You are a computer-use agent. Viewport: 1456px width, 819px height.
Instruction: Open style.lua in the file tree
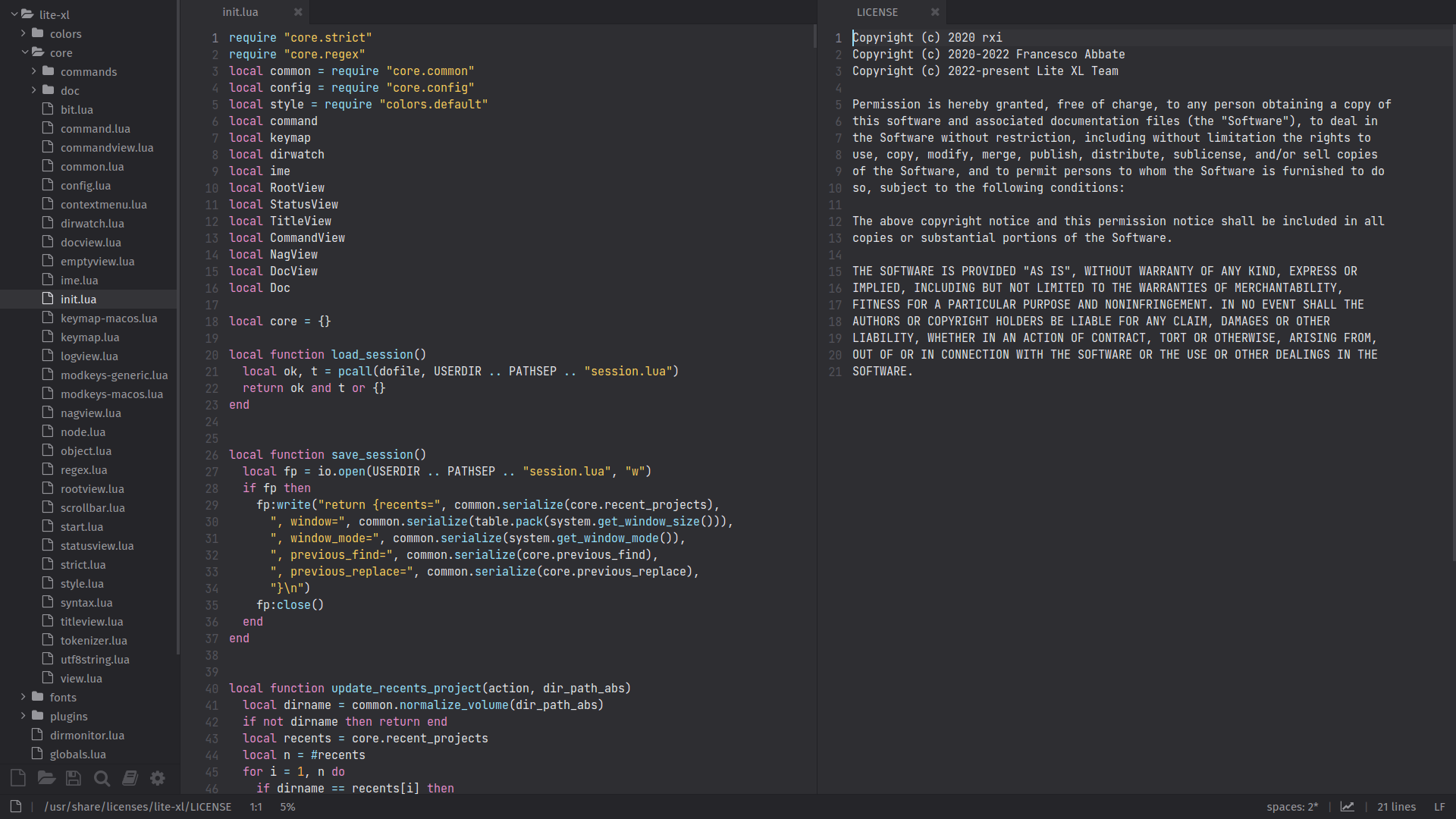[89, 583]
